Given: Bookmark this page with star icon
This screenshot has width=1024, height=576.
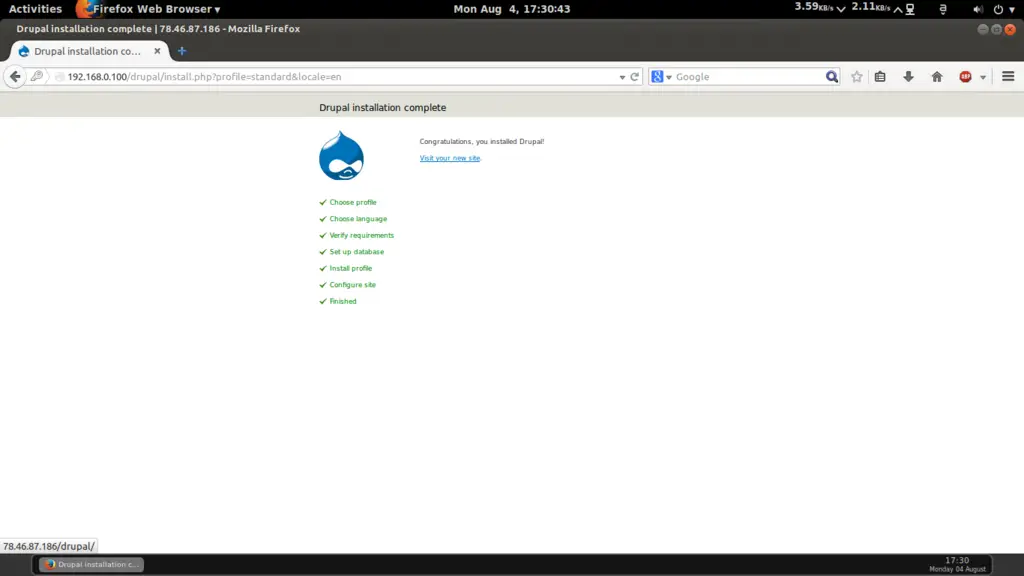Looking at the screenshot, I should pyautogui.click(x=856, y=76).
